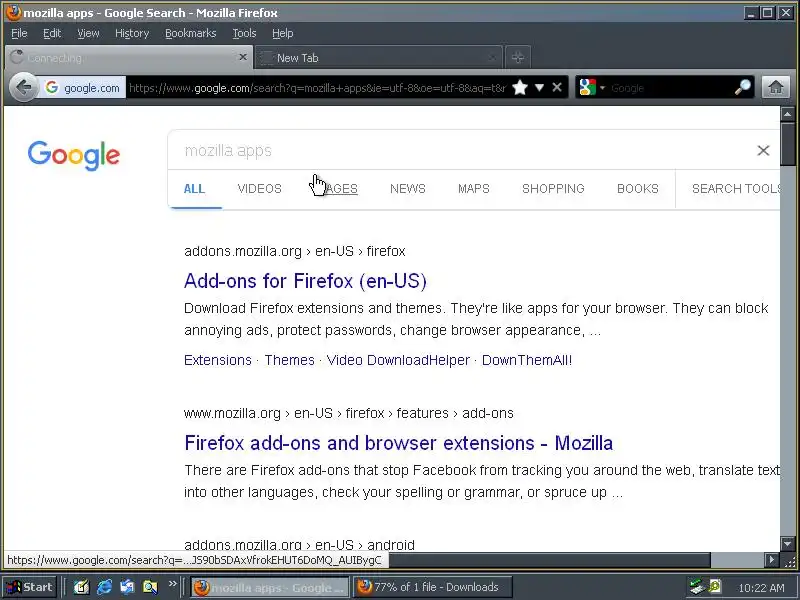Open the History menu
The image size is (800, 600).
(x=132, y=33)
